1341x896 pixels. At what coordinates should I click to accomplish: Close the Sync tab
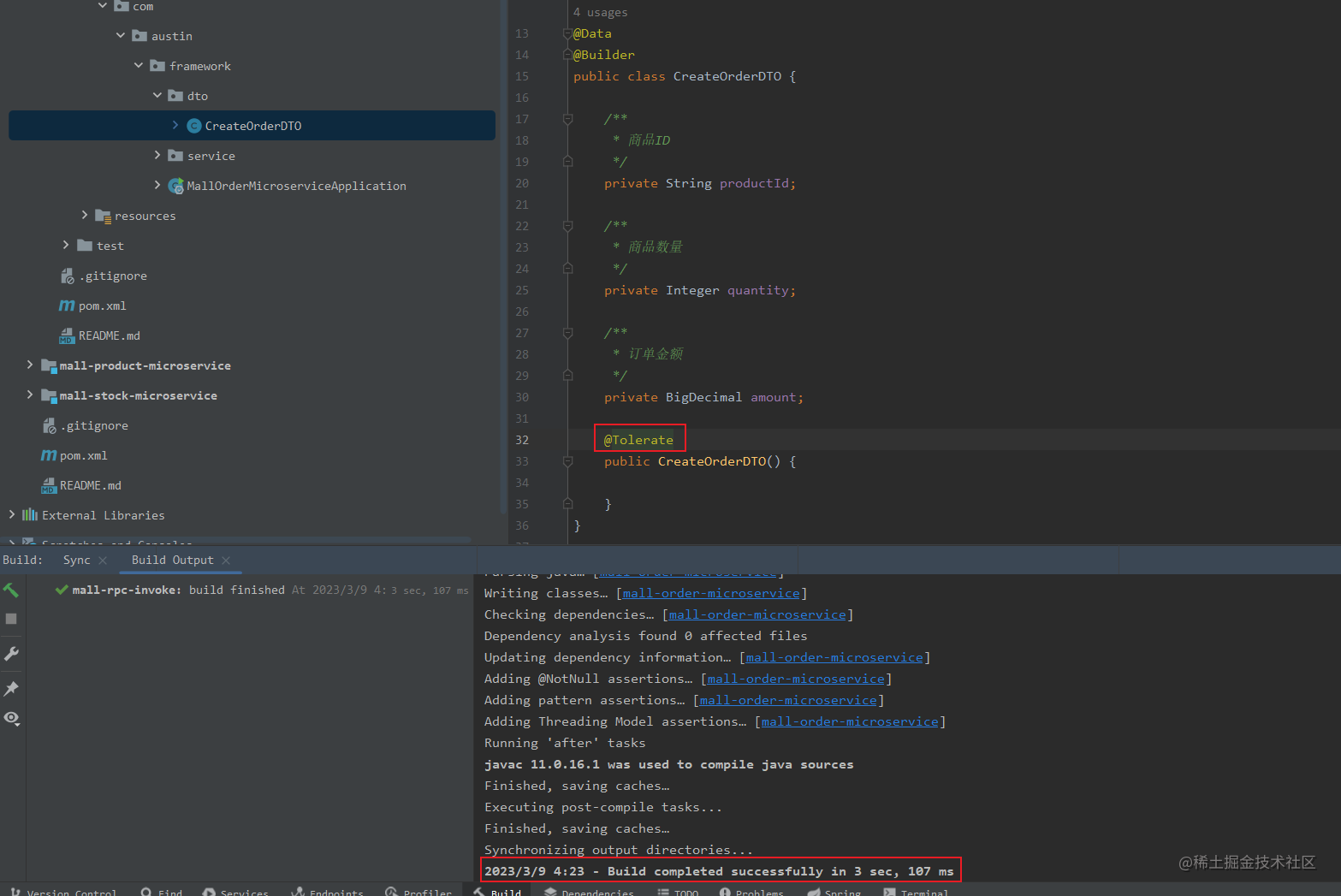click(104, 561)
